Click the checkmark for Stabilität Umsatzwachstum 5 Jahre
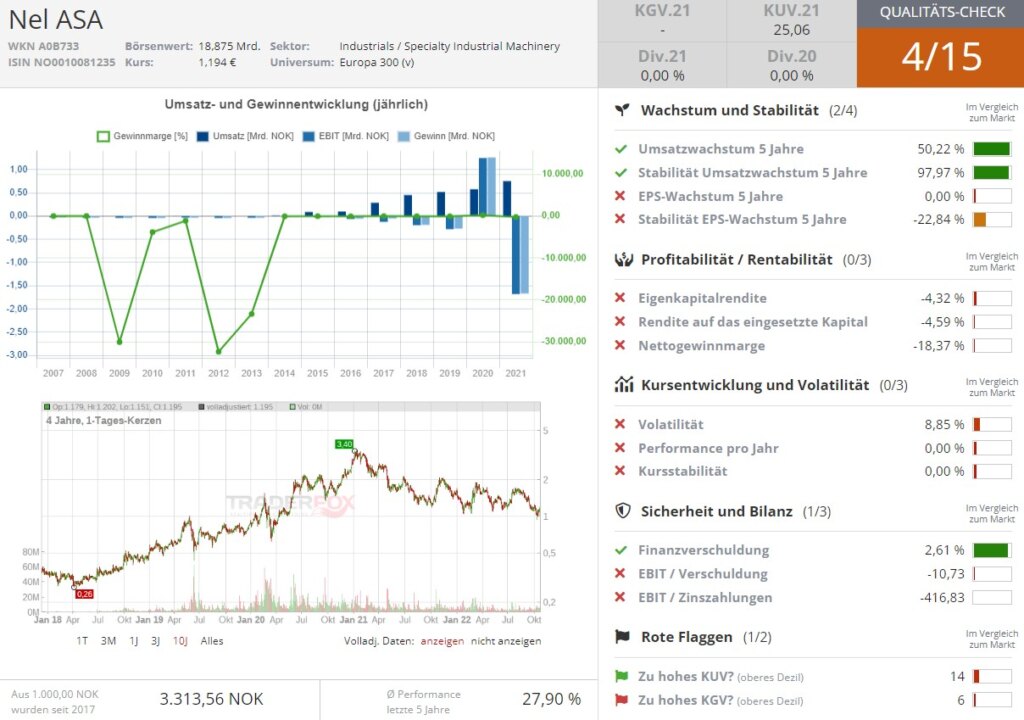The height and width of the screenshot is (720, 1024). [621, 172]
